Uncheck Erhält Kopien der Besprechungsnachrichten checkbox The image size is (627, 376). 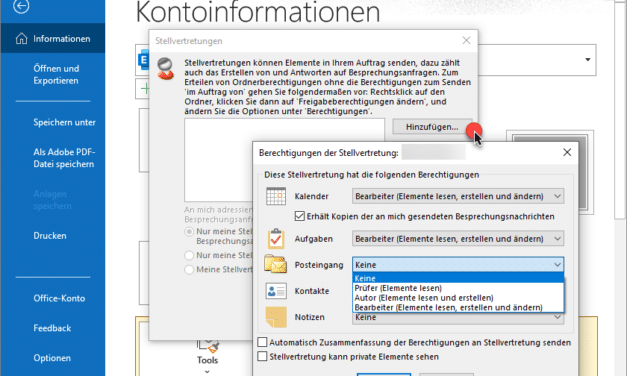[300, 216]
